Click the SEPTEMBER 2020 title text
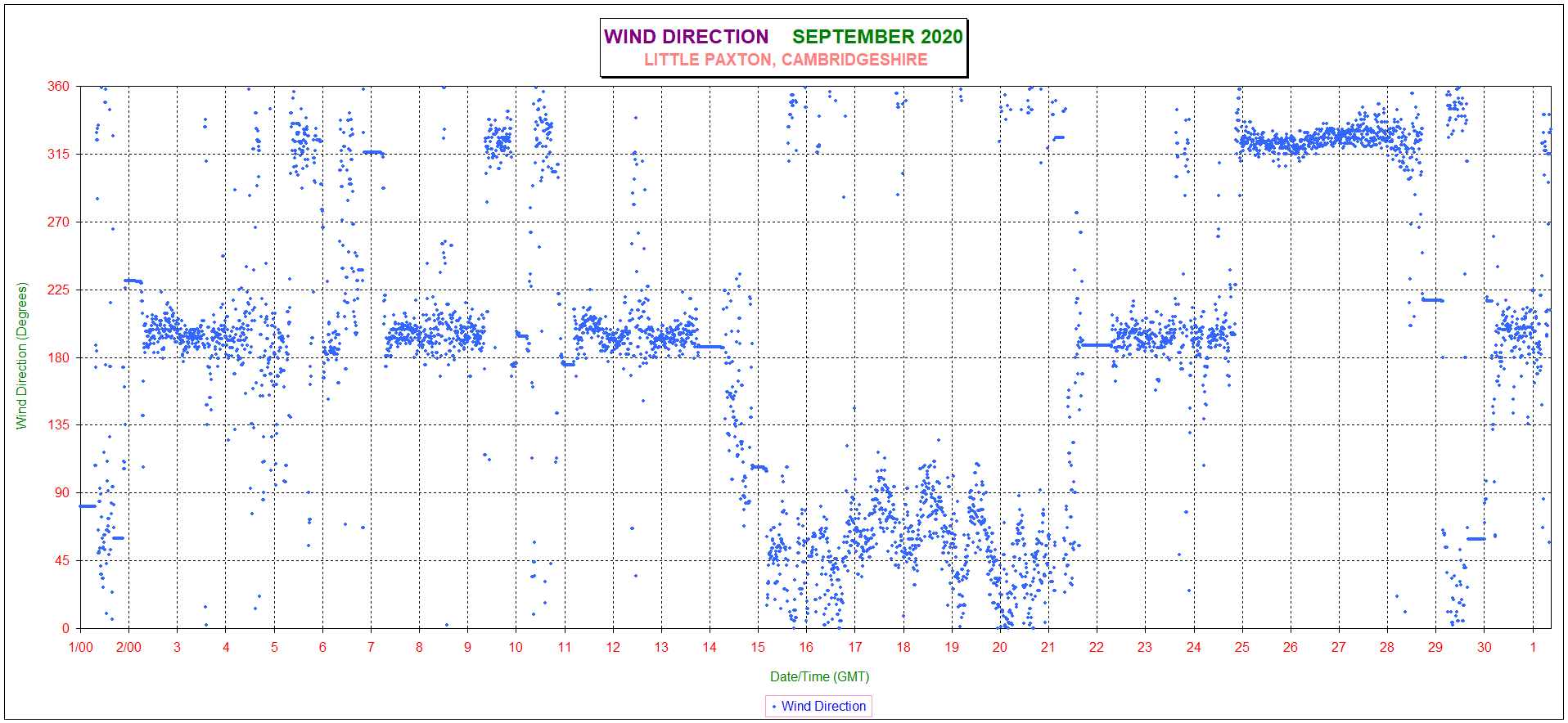The height and width of the screenshot is (723, 1568). pyautogui.click(x=877, y=37)
